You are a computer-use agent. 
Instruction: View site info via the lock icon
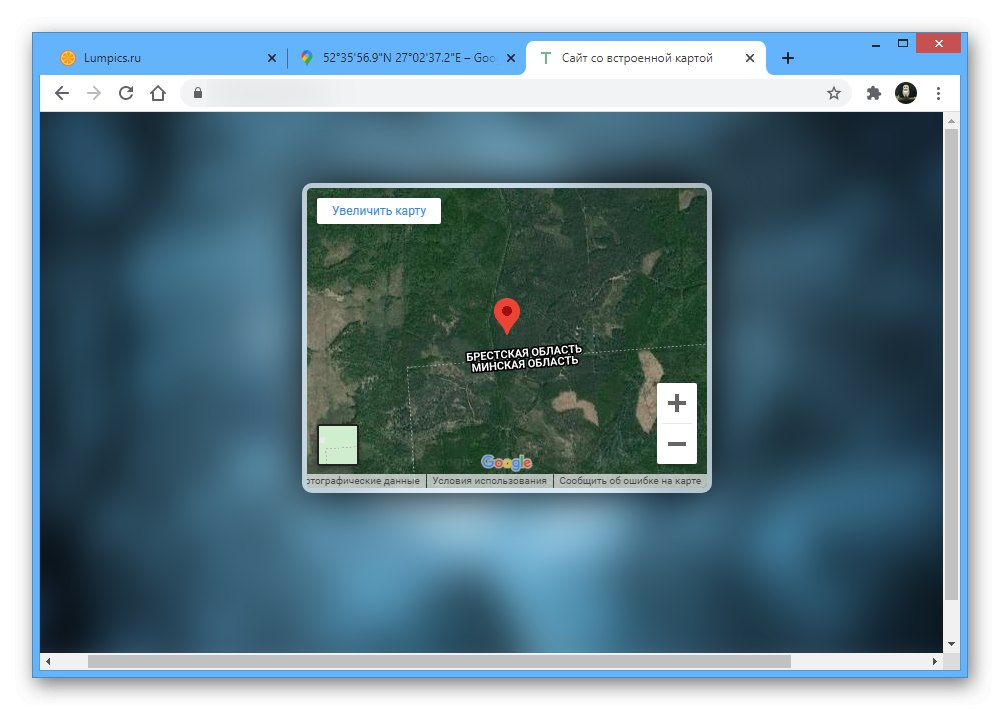pyautogui.click(x=197, y=92)
